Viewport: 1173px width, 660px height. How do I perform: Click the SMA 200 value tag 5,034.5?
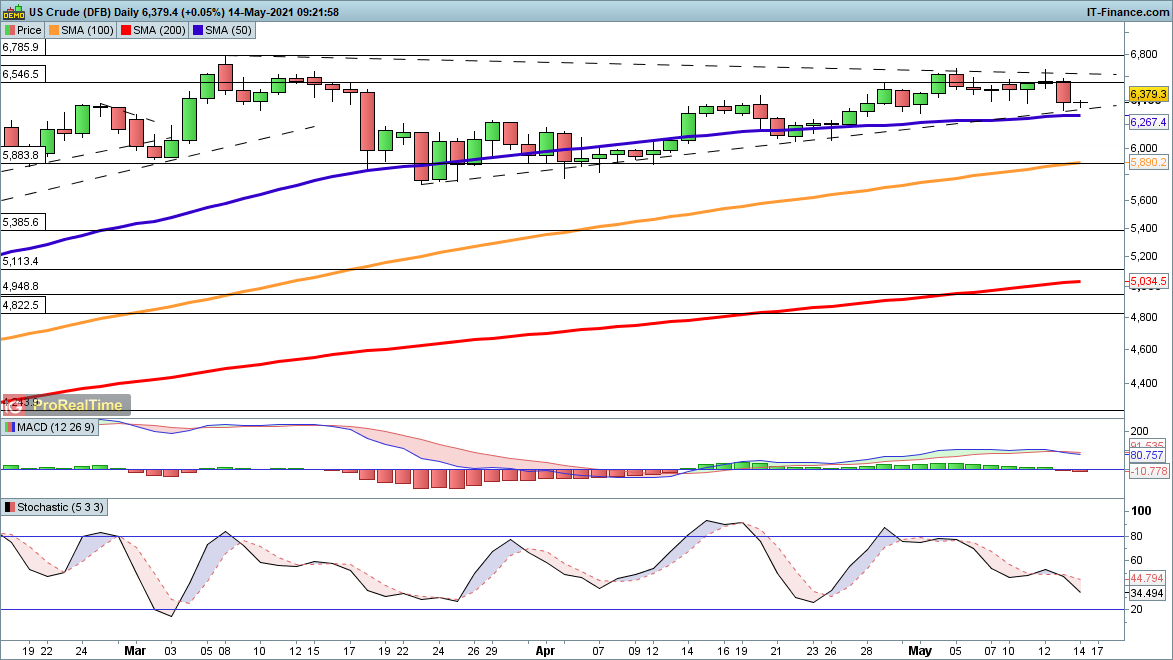tap(1149, 283)
